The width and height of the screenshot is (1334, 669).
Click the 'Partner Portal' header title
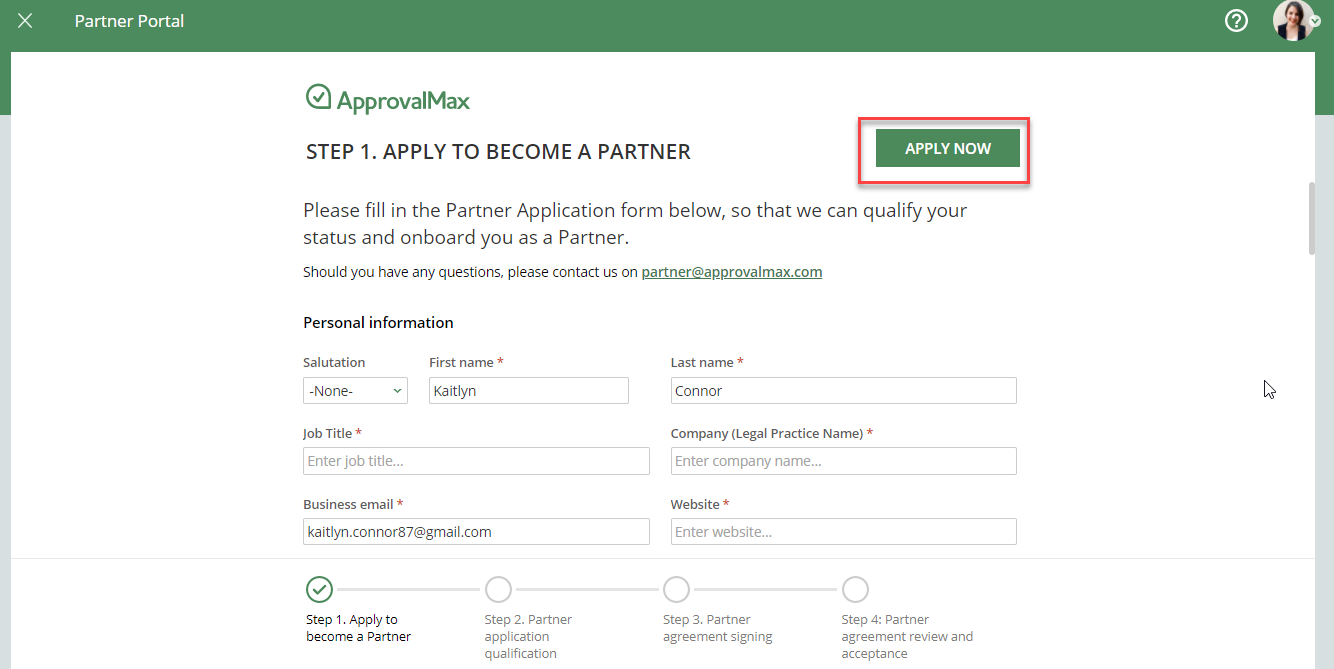(129, 21)
